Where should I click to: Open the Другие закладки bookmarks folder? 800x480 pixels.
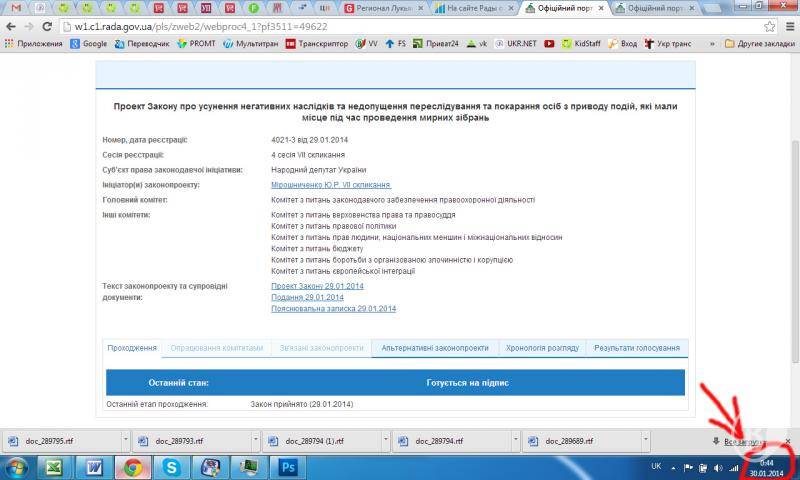pos(759,44)
